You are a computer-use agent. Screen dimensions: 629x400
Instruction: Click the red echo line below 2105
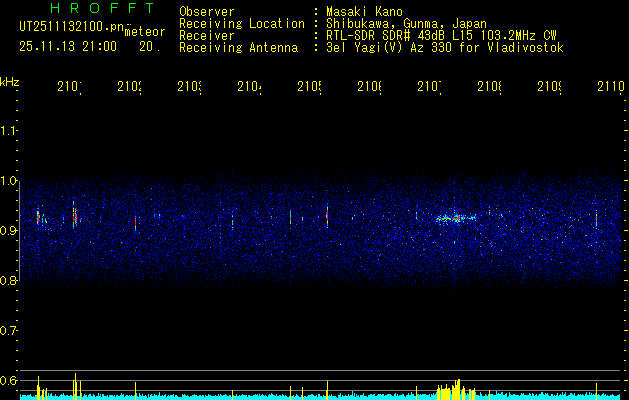click(x=327, y=216)
